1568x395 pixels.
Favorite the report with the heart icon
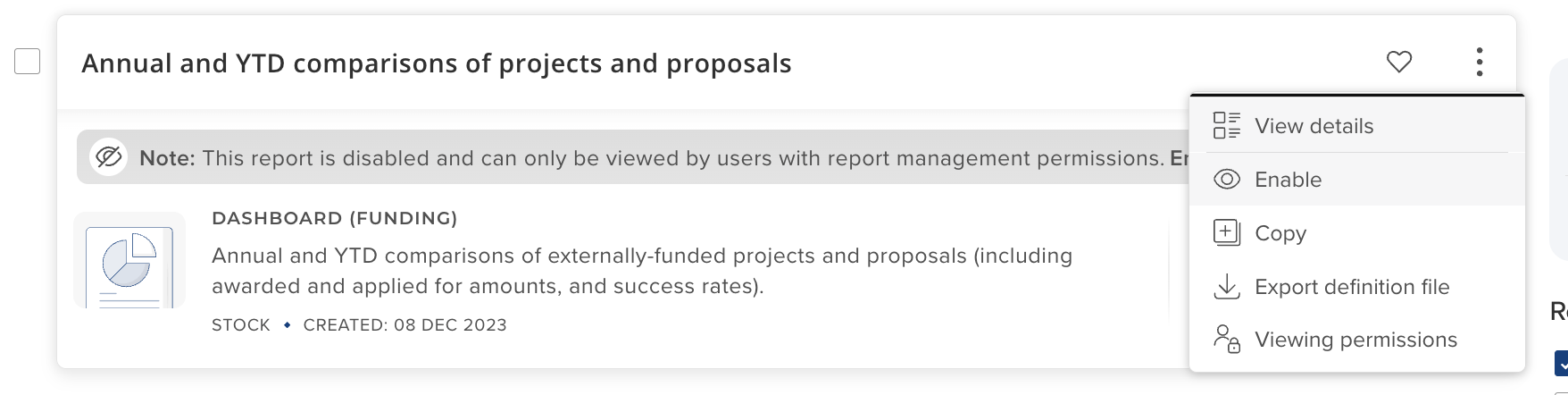pos(1399,62)
